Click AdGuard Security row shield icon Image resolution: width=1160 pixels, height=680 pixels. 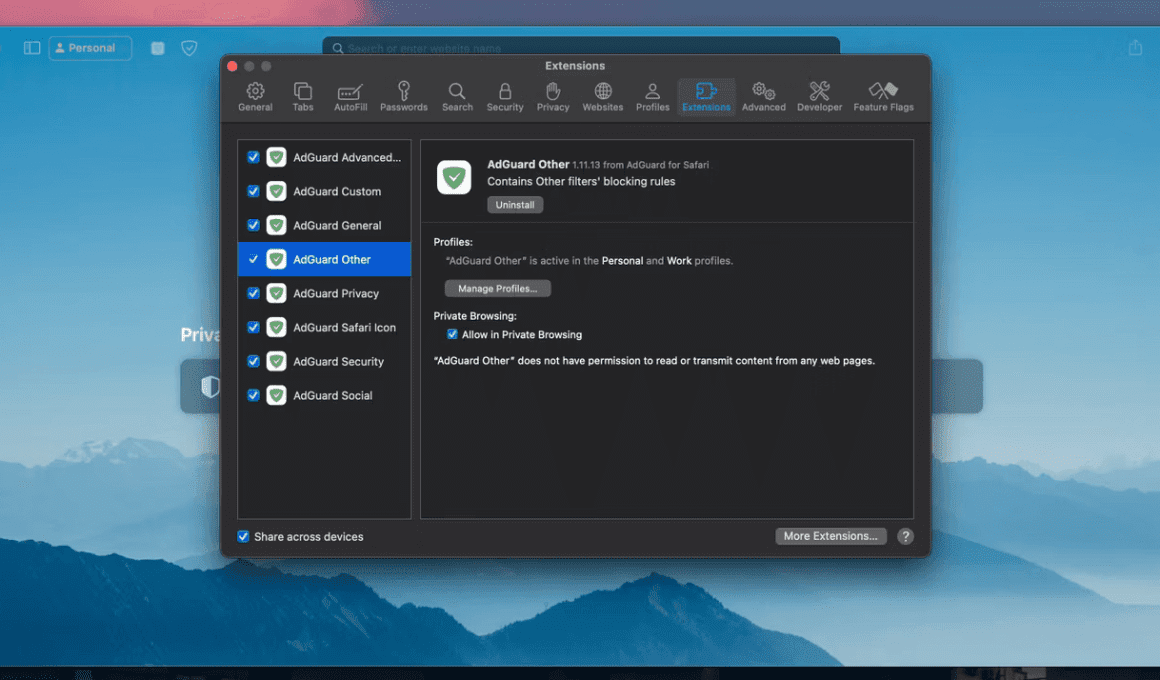(x=277, y=361)
